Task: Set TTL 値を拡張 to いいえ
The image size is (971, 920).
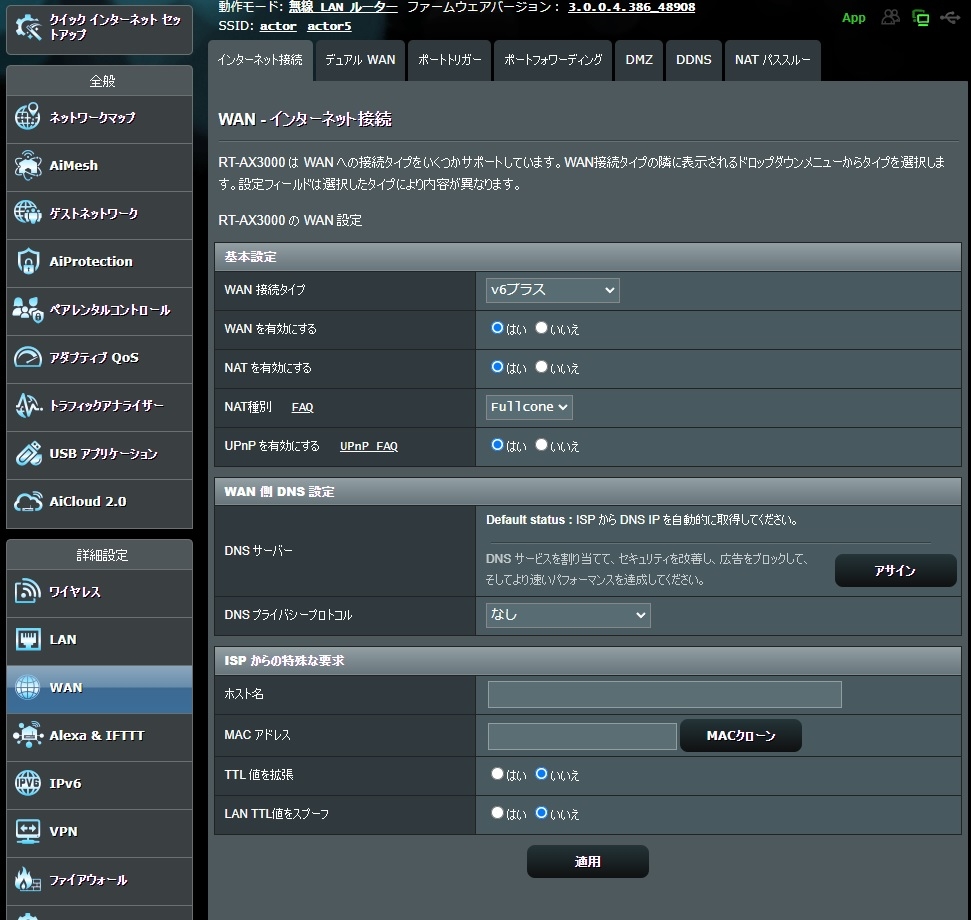Action: pyautogui.click(x=541, y=773)
